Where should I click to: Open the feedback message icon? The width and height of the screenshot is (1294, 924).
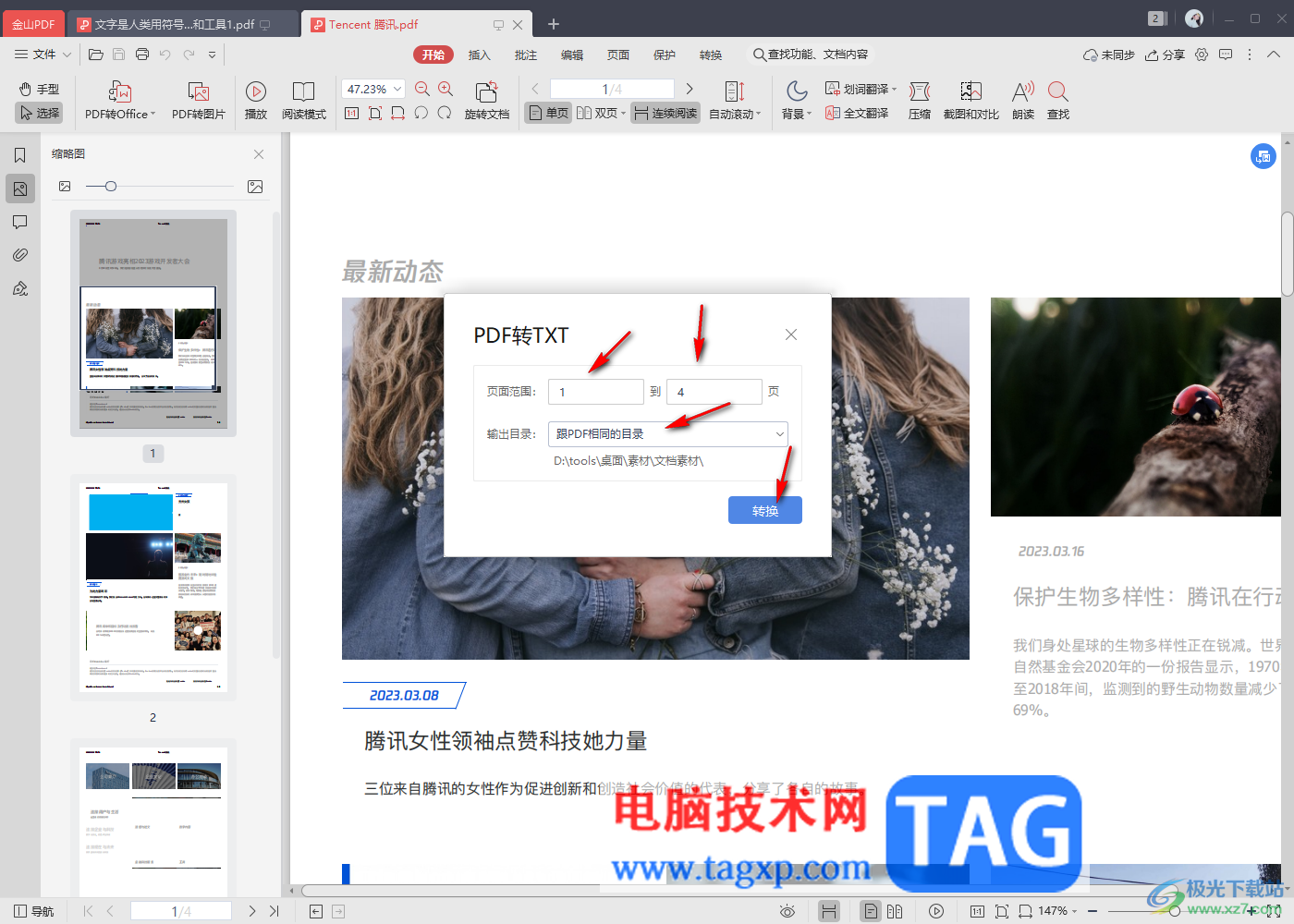pyautogui.click(x=1226, y=55)
